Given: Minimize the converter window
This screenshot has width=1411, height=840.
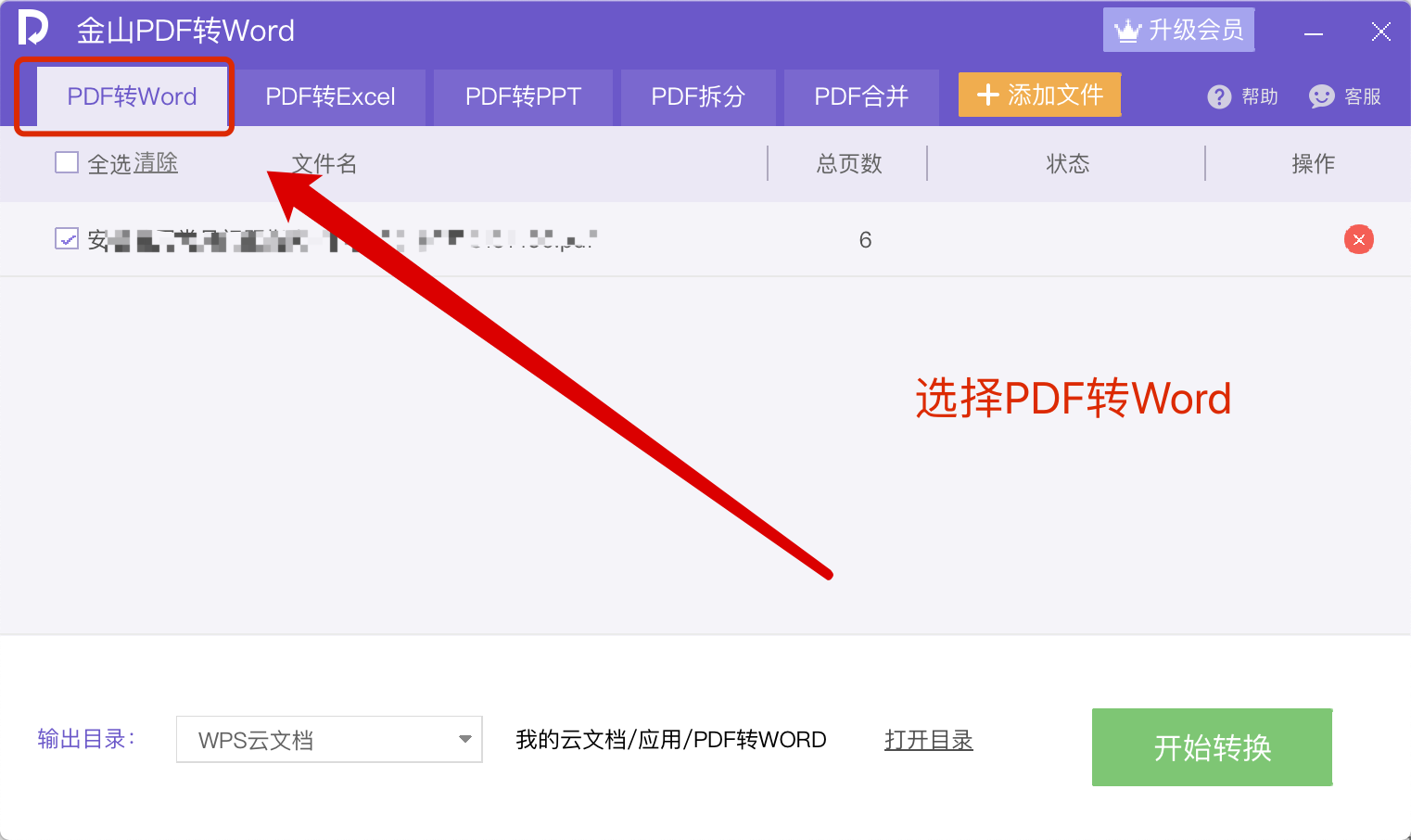Looking at the screenshot, I should tap(1313, 33).
